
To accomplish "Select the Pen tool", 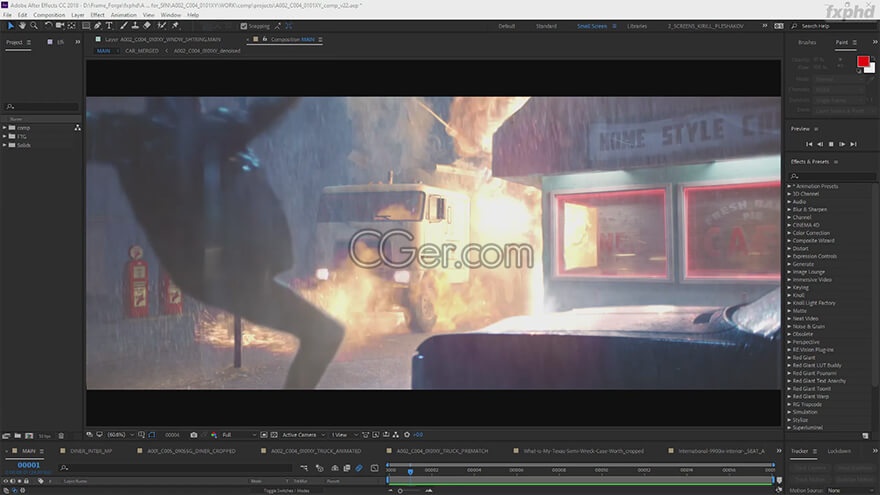I will pyautogui.click(x=98, y=26).
